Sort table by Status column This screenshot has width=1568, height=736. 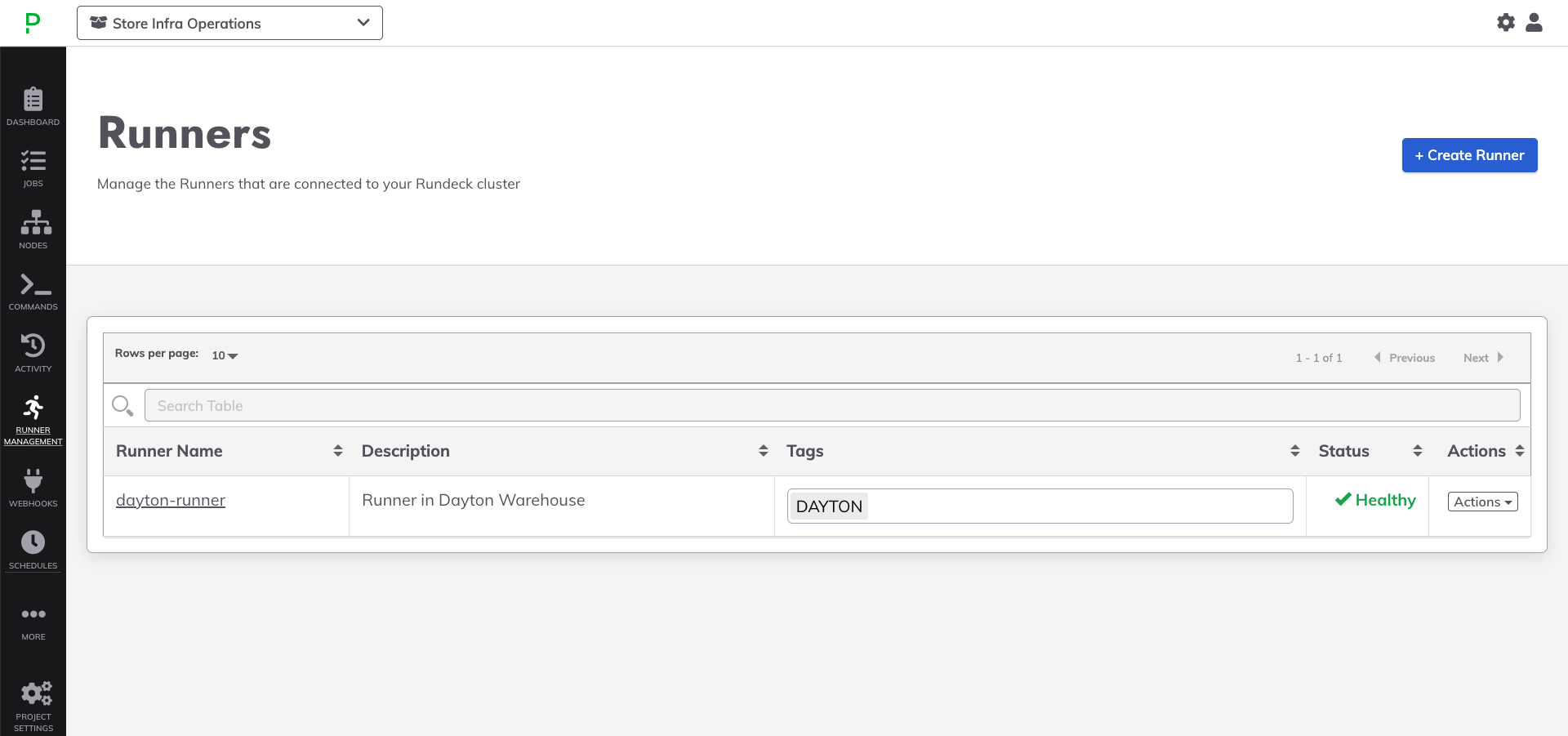pos(1418,451)
